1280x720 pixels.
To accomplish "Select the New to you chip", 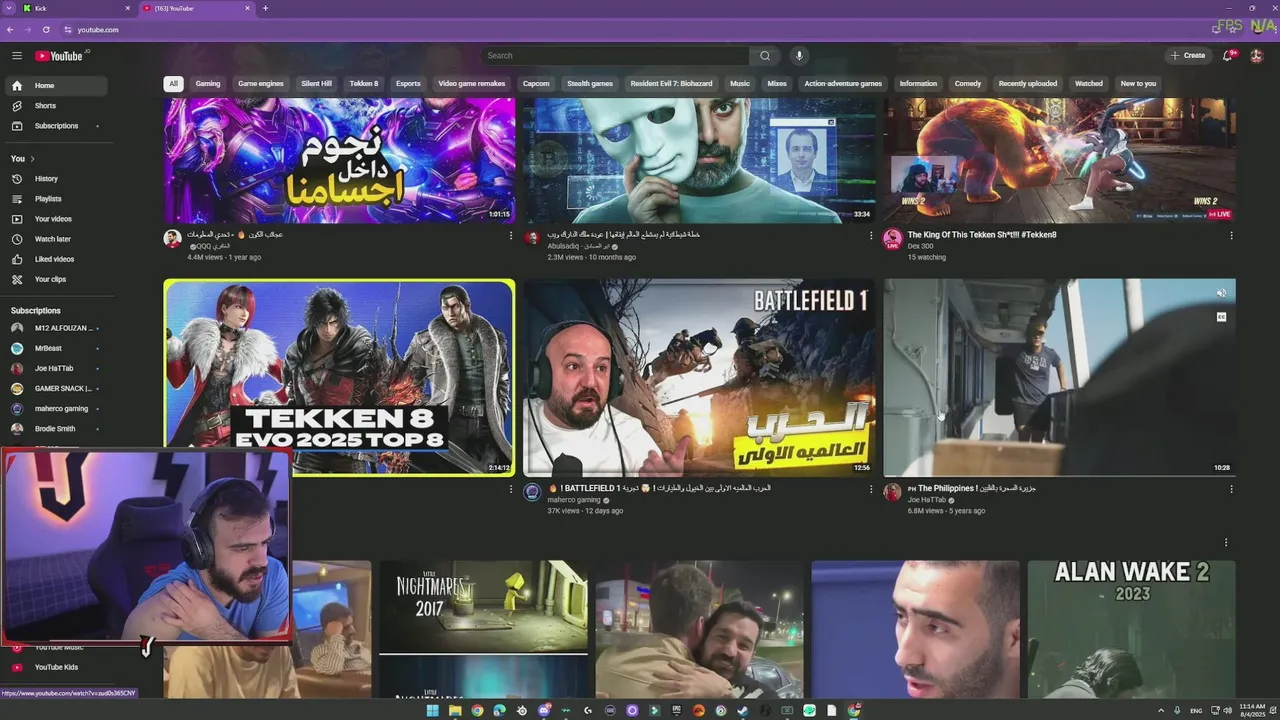I will (1138, 84).
